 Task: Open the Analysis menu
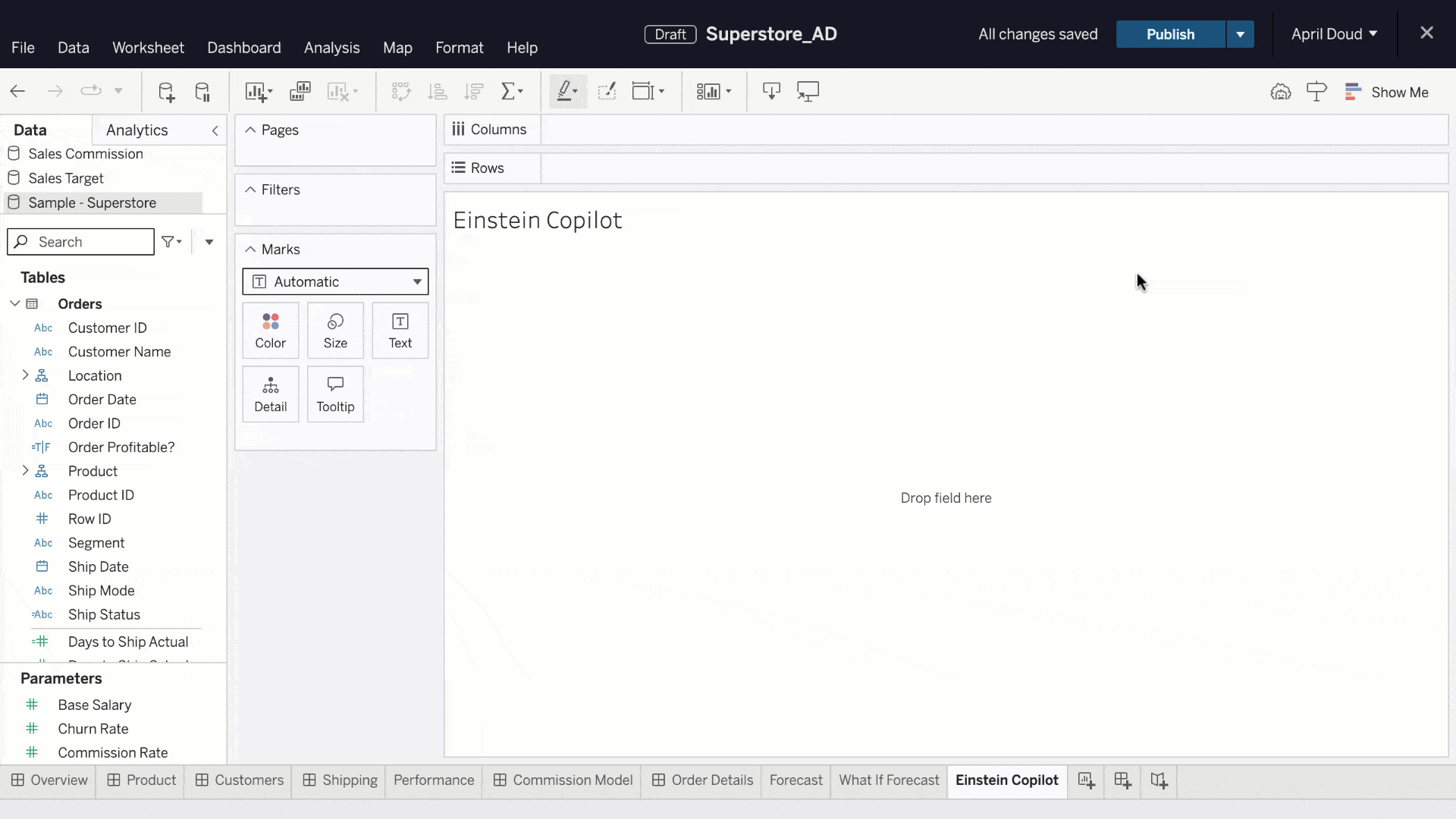(332, 48)
